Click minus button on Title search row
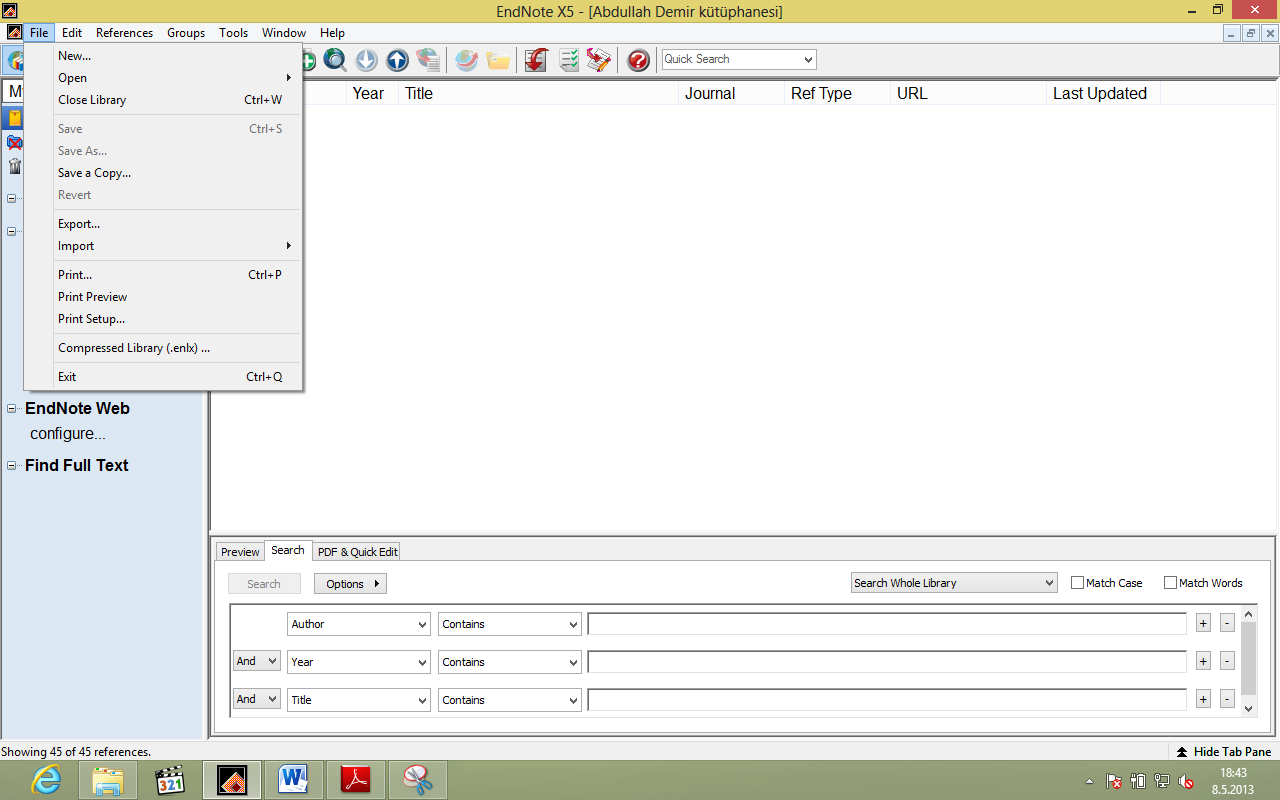The image size is (1280, 800). click(1227, 700)
